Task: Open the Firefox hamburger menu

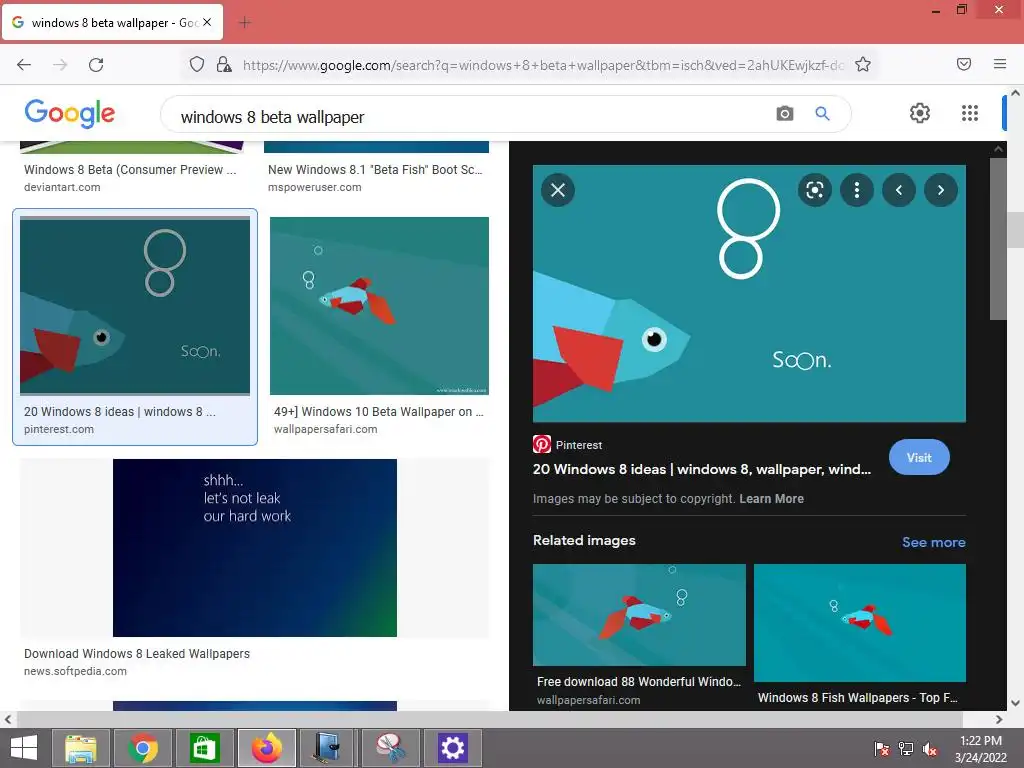Action: pyautogui.click(x=1000, y=64)
